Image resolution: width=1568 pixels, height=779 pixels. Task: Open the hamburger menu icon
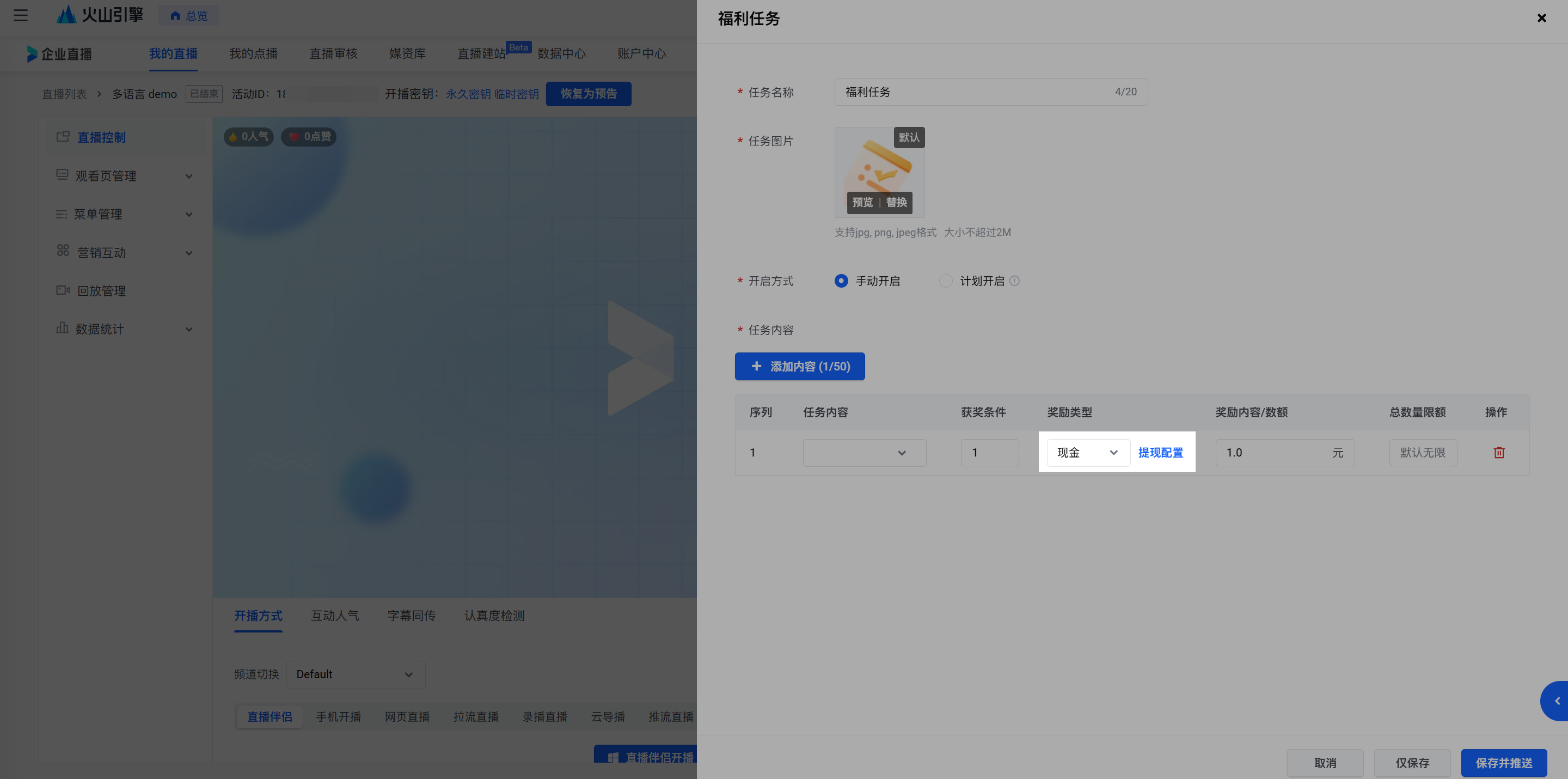click(21, 15)
